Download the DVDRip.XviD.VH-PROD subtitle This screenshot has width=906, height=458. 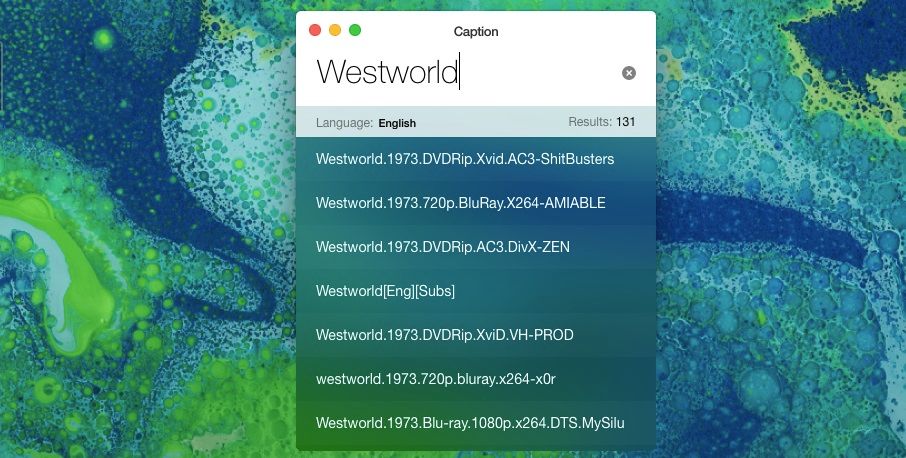pos(445,335)
